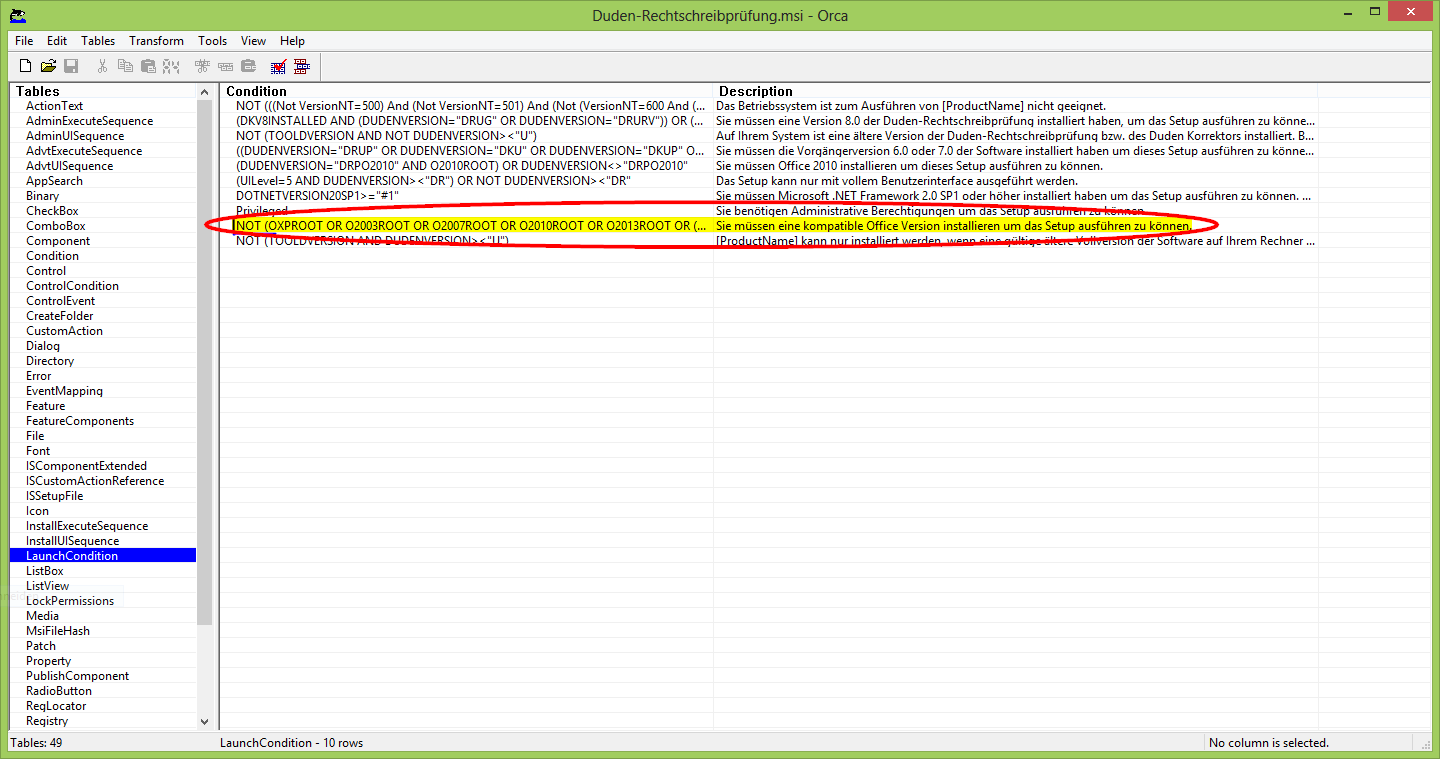The width and height of the screenshot is (1440, 759).
Task: Select the CustomAction table
Action: 64,331
